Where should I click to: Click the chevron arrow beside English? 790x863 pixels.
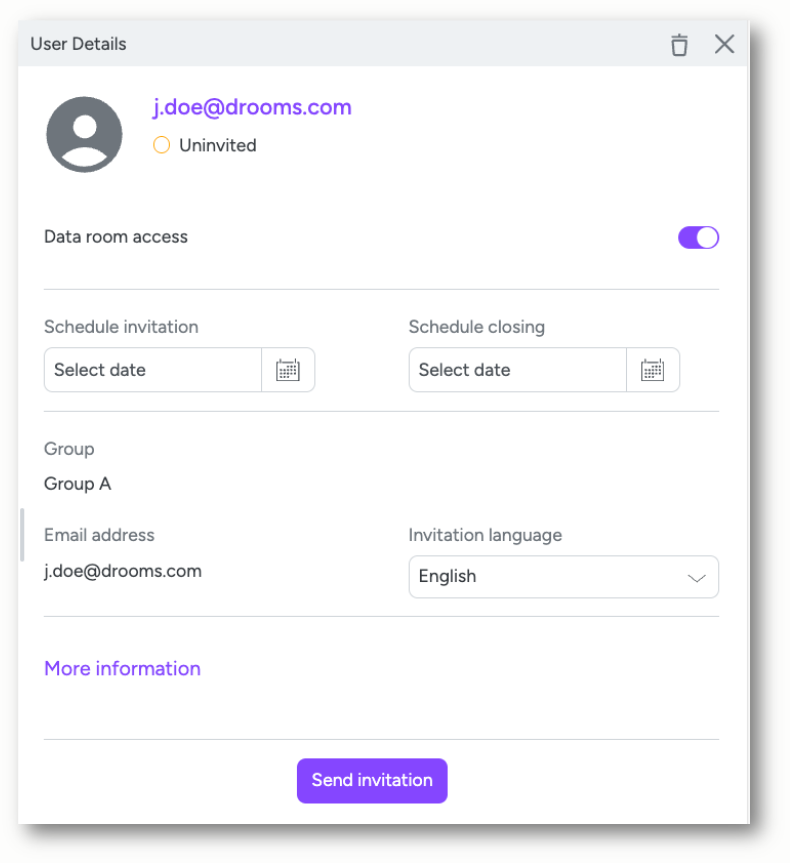tap(696, 578)
